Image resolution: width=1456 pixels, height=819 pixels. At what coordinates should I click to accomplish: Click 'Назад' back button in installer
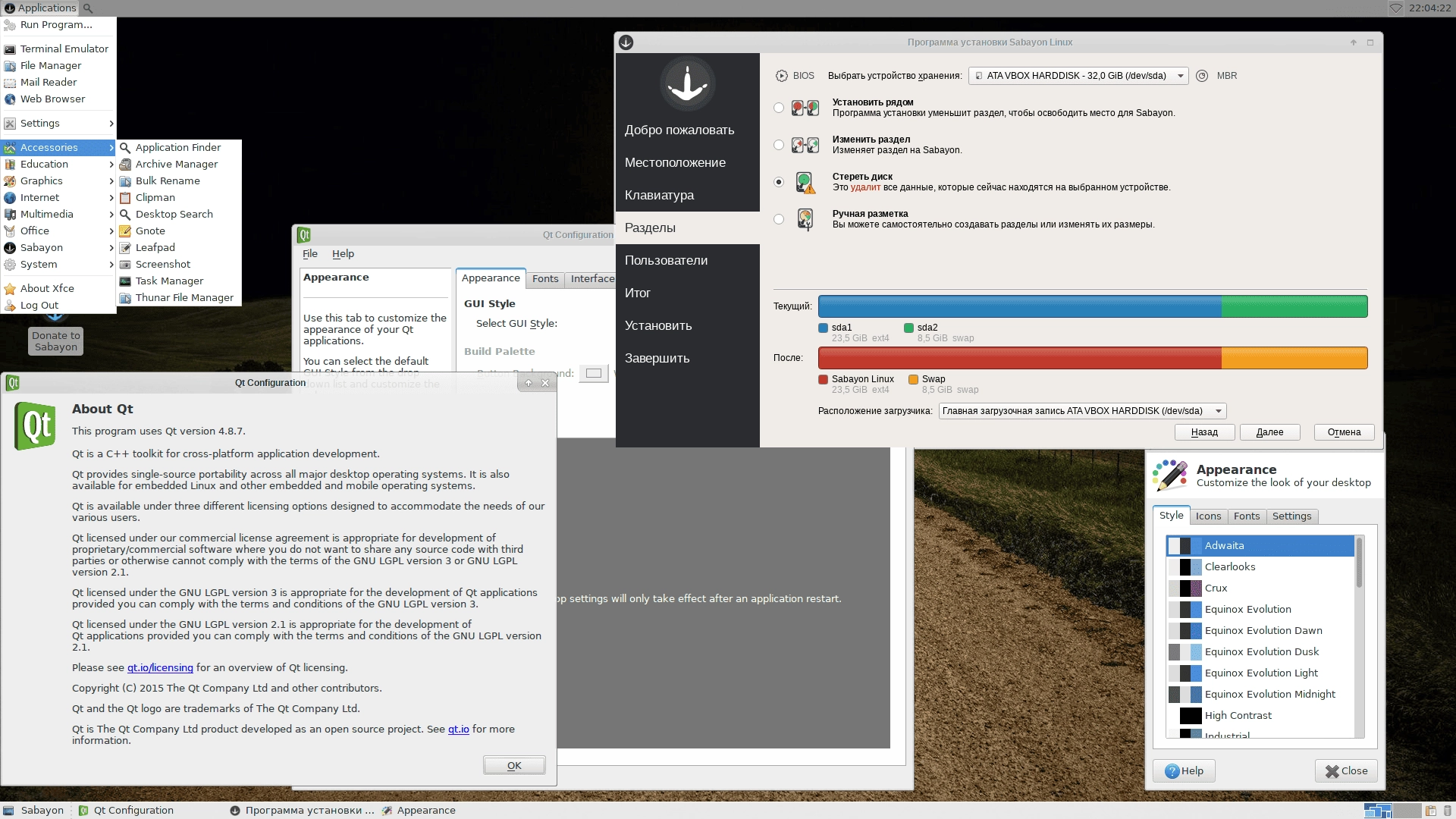click(x=1204, y=432)
